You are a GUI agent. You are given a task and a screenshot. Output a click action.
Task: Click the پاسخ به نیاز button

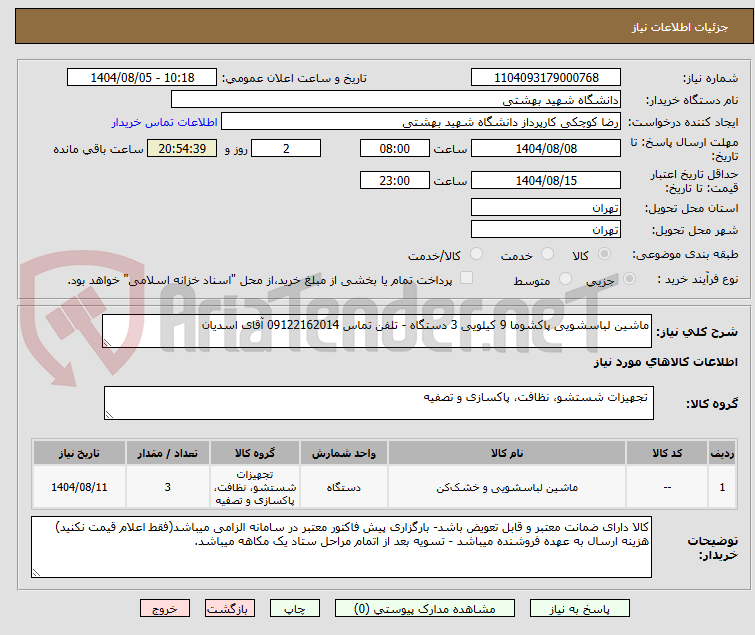579,609
